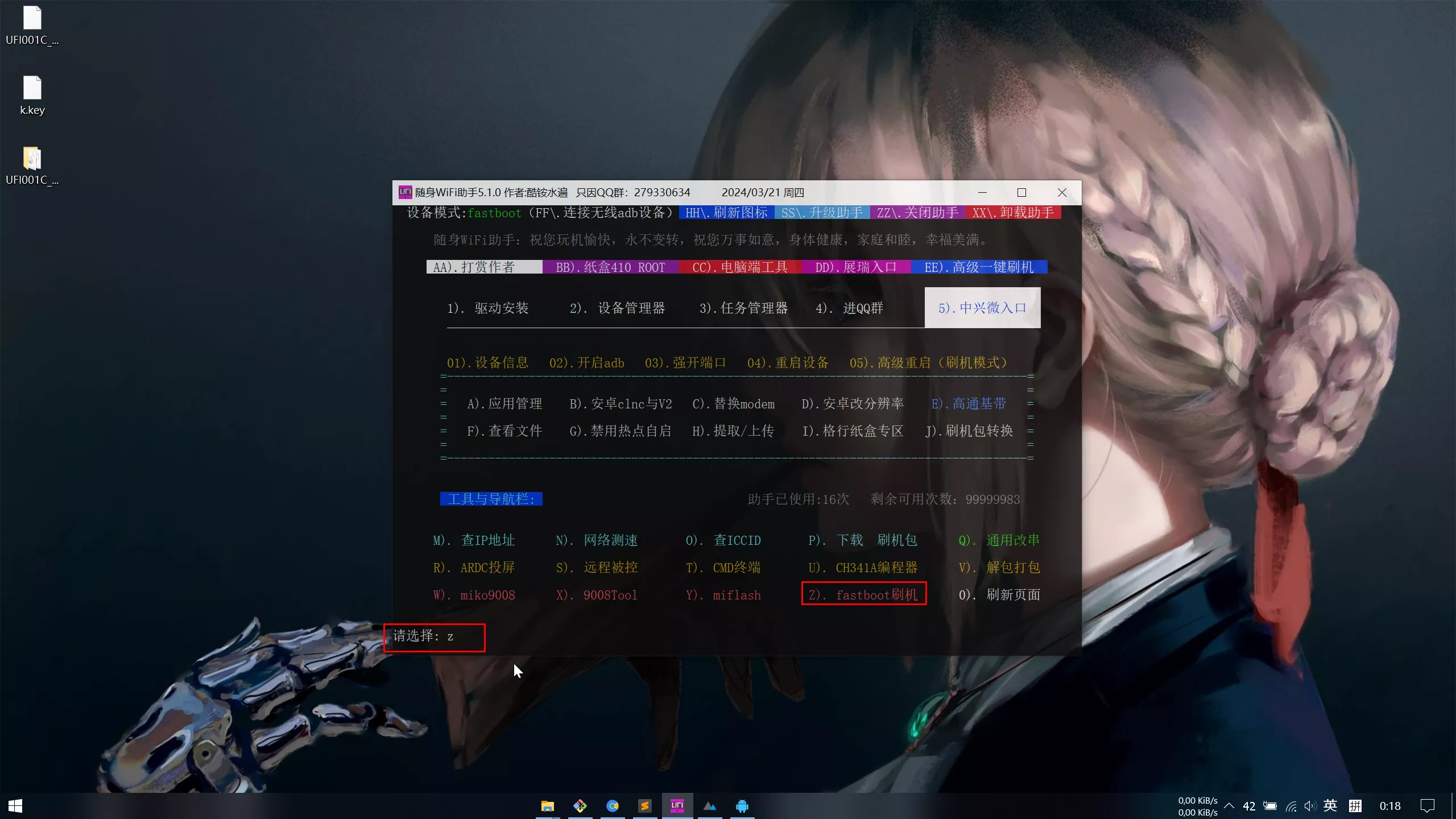Click 0).刷新页面 option

[x=1000, y=595]
